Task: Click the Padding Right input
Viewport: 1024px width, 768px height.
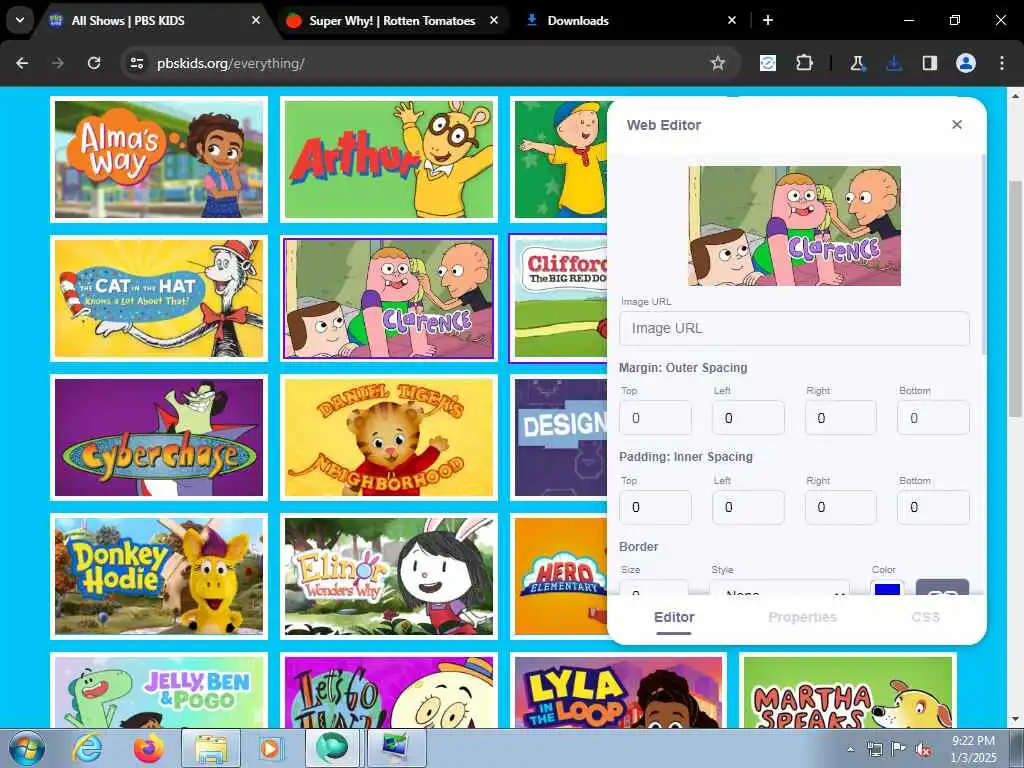Action: 840,507
